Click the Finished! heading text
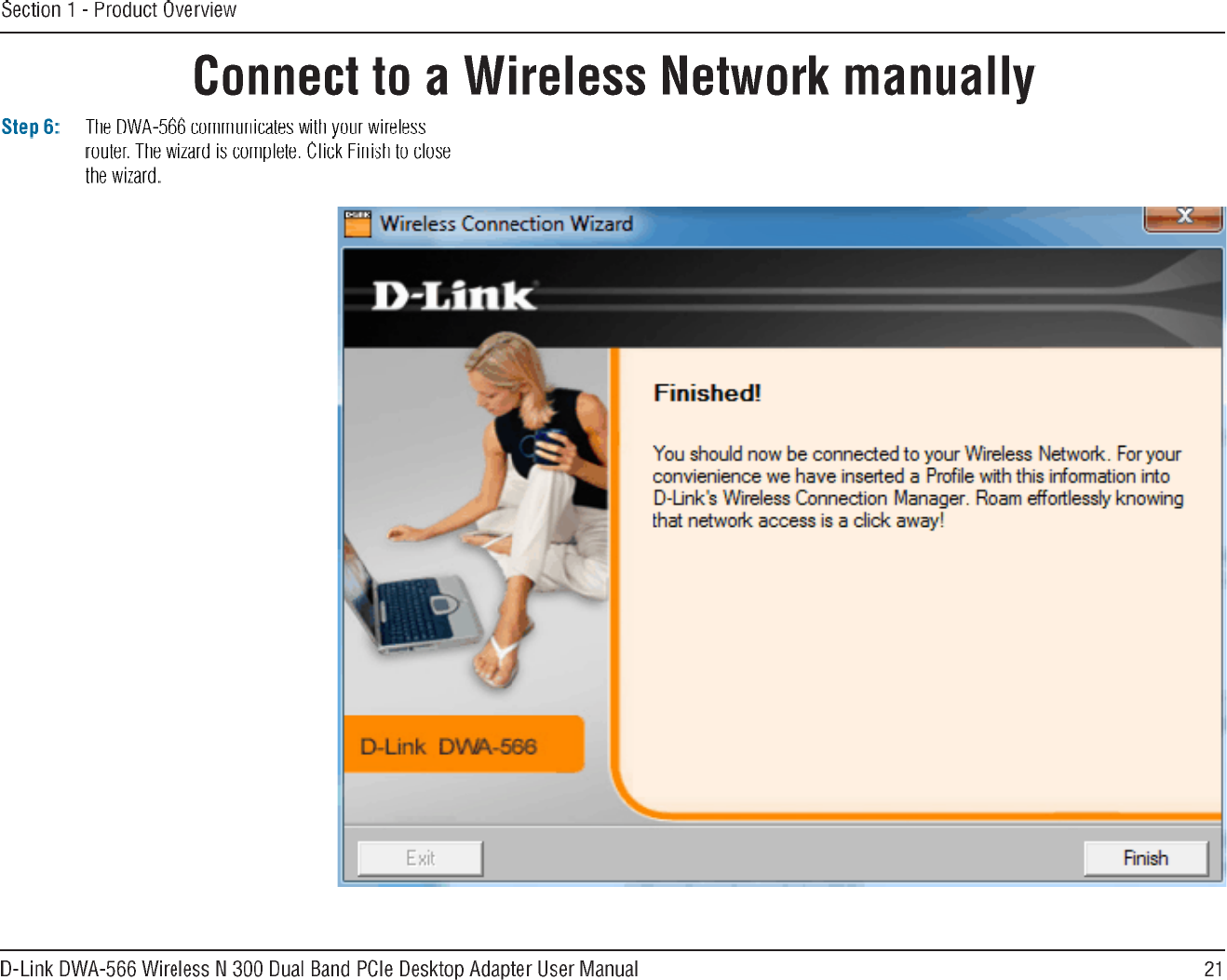 point(708,393)
